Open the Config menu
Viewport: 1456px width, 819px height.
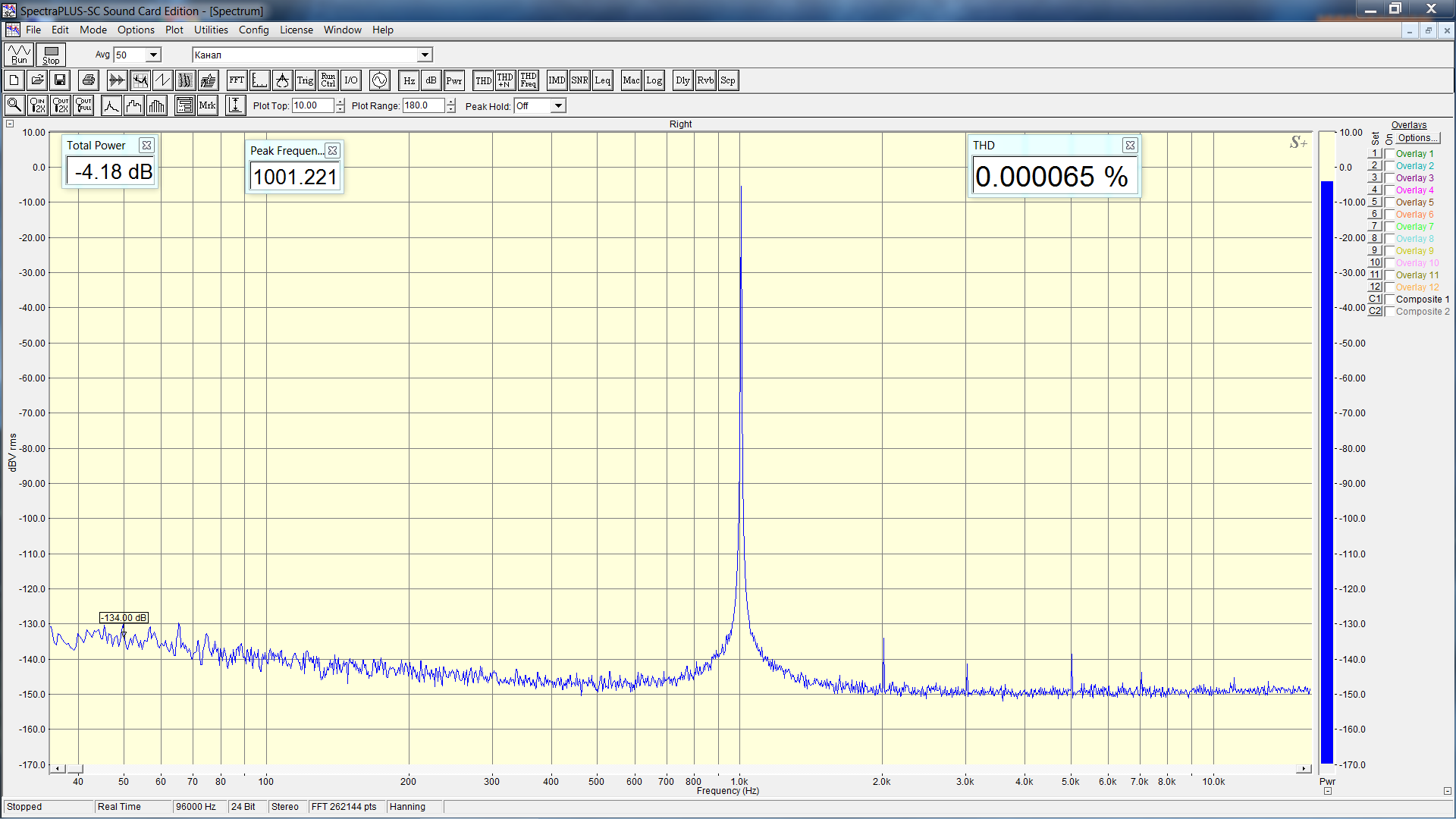click(x=253, y=30)
